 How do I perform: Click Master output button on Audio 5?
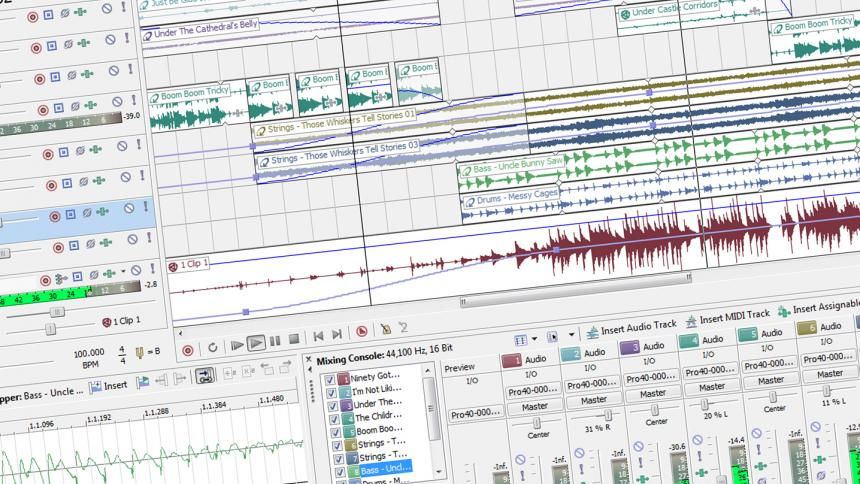point(771,380)
